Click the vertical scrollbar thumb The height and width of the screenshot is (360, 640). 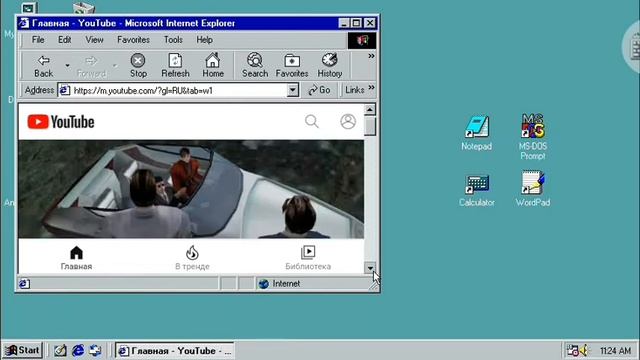(369, 126)
